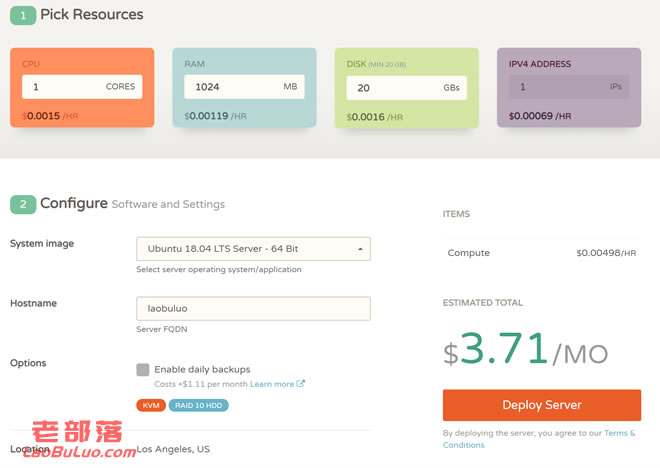Click the RAID 10 HDD tag badge
The width and height of the screenshot is (660, 468).
click(x=199, y=405)
